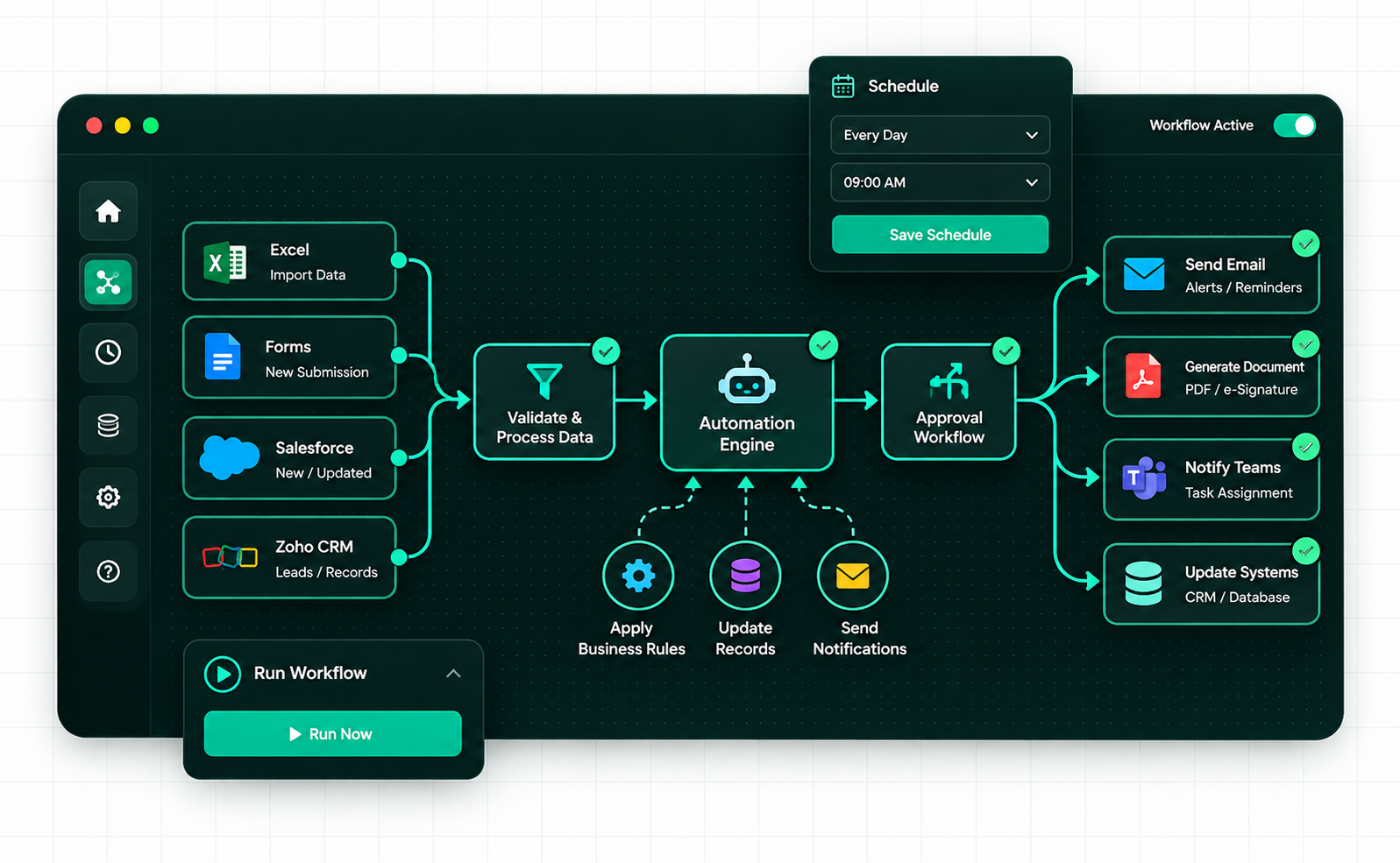Click the 'Task Assignment' text

pos(1239,493)
